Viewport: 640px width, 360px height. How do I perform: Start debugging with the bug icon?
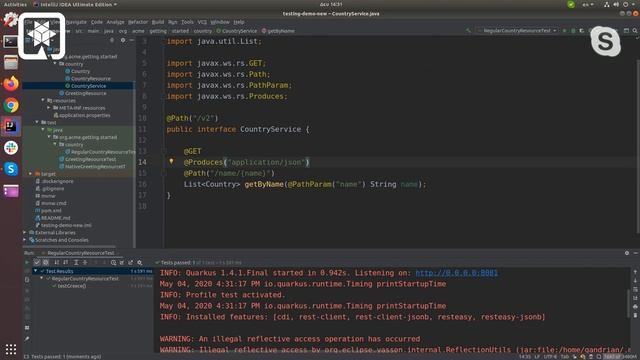point(573,31)
